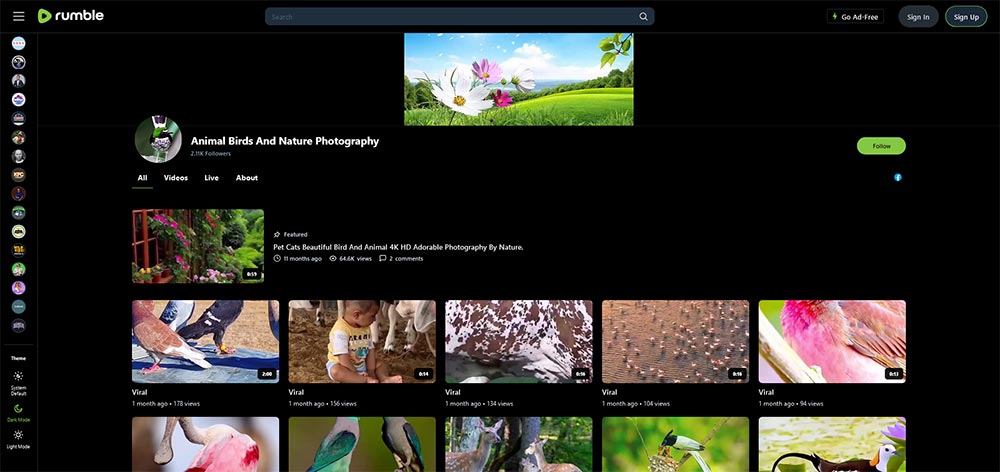The width and height of the screenshot is (1000, 472).
Task: Open the hamburger navigation menu
Action: pos(18,17)
